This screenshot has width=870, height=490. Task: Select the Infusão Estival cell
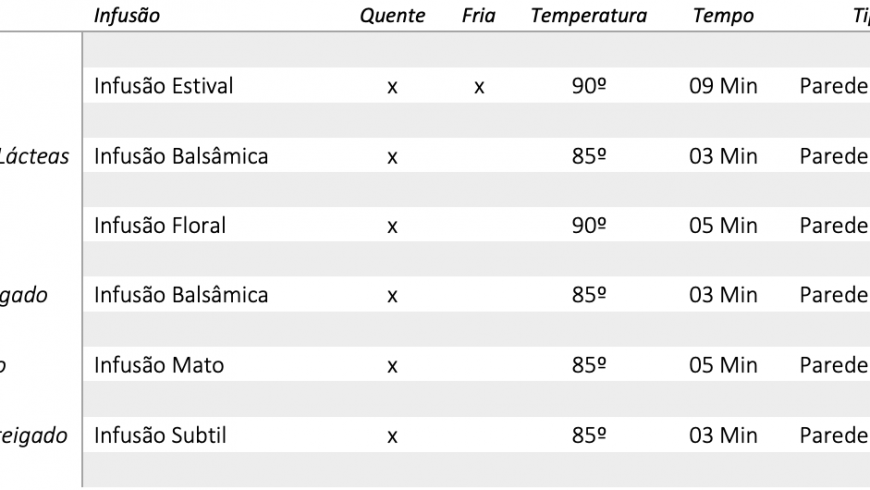(163, 86)
